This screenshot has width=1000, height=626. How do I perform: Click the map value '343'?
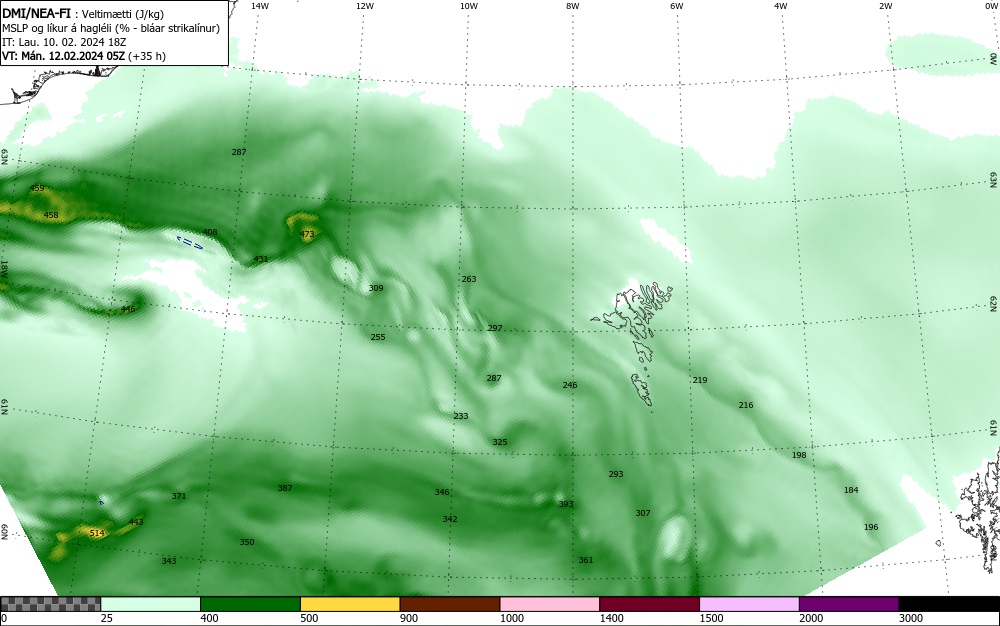click(168, 561)
